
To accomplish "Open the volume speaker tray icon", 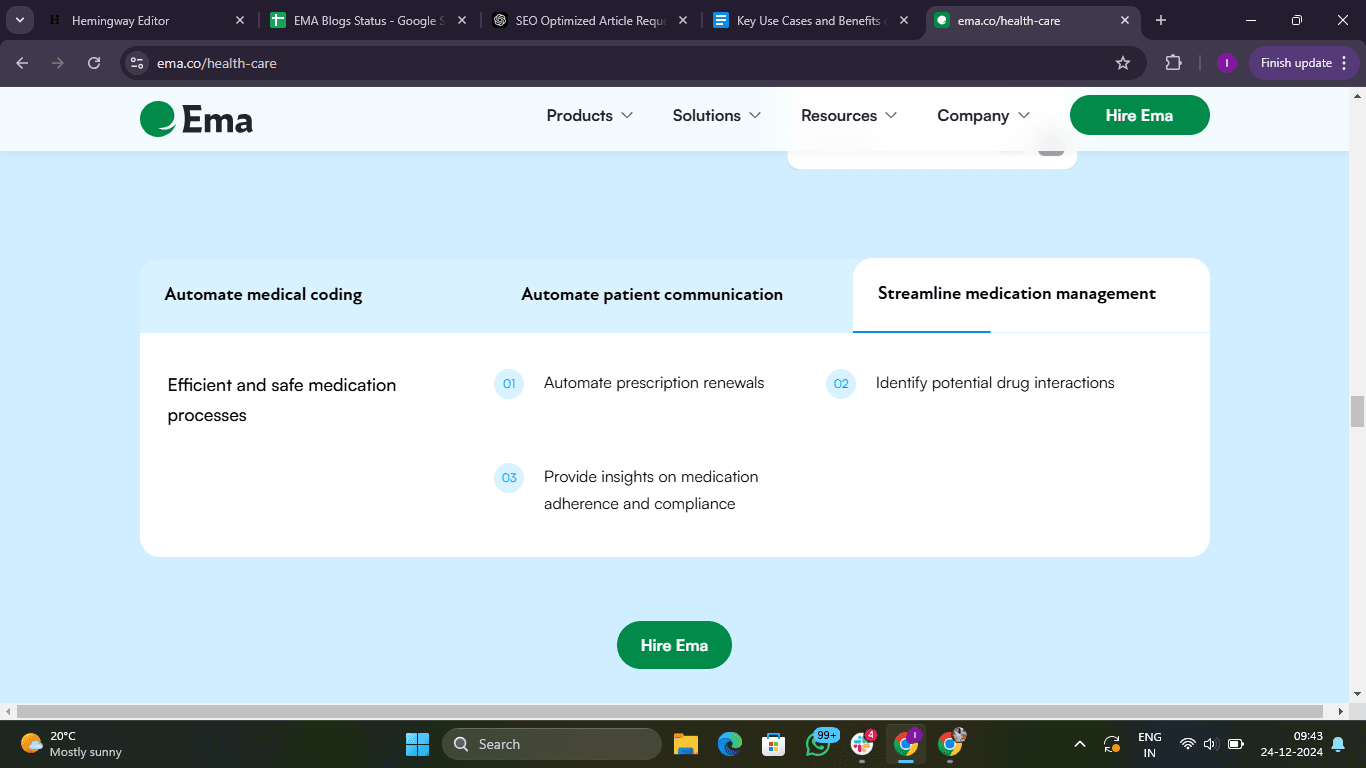I will coord(1210,744).
